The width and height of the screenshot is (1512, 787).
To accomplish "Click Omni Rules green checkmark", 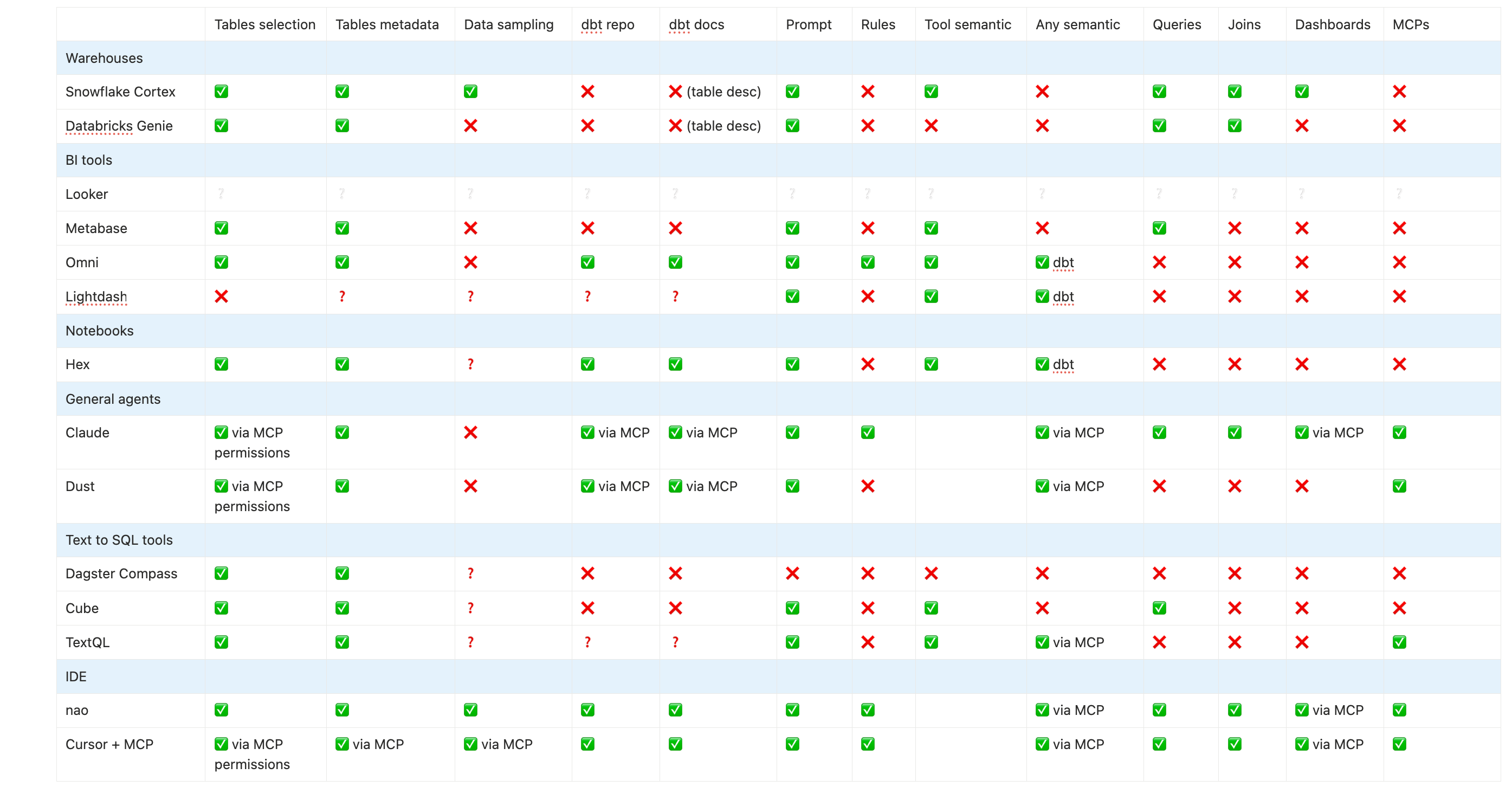I will (868, 262).
